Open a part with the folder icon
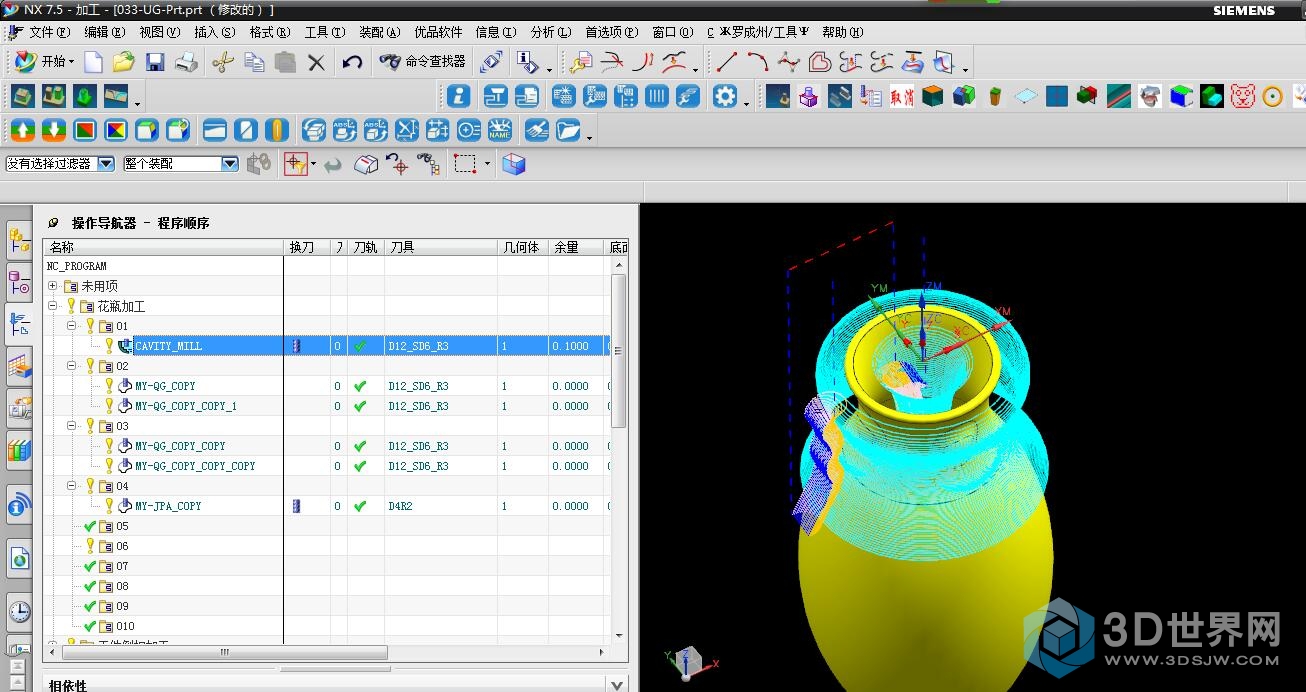 click(x=123, y=62)
